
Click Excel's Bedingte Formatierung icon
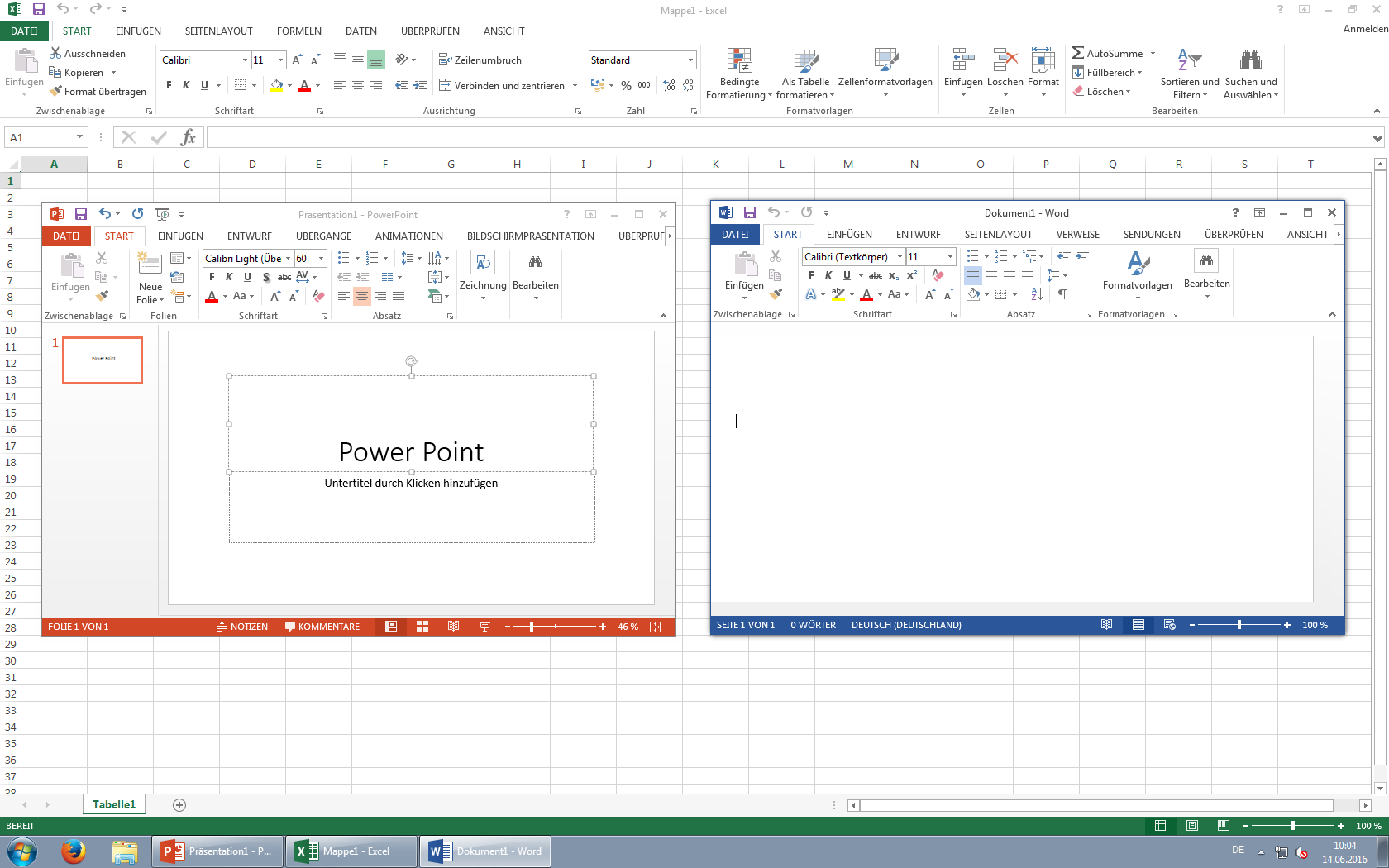[x=738, y=60]
